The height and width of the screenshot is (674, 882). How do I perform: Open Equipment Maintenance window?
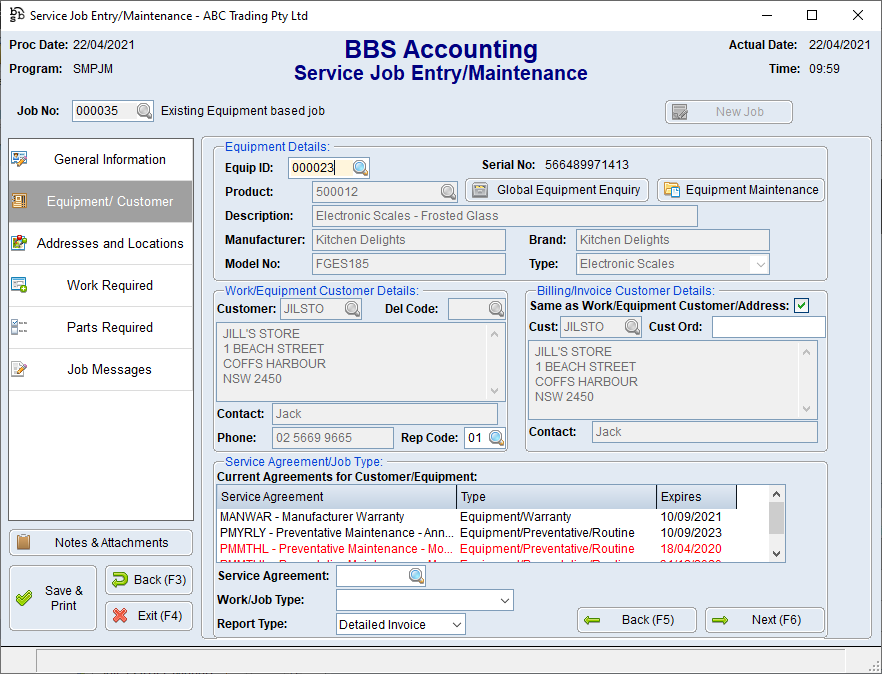(x=741, y=190)
